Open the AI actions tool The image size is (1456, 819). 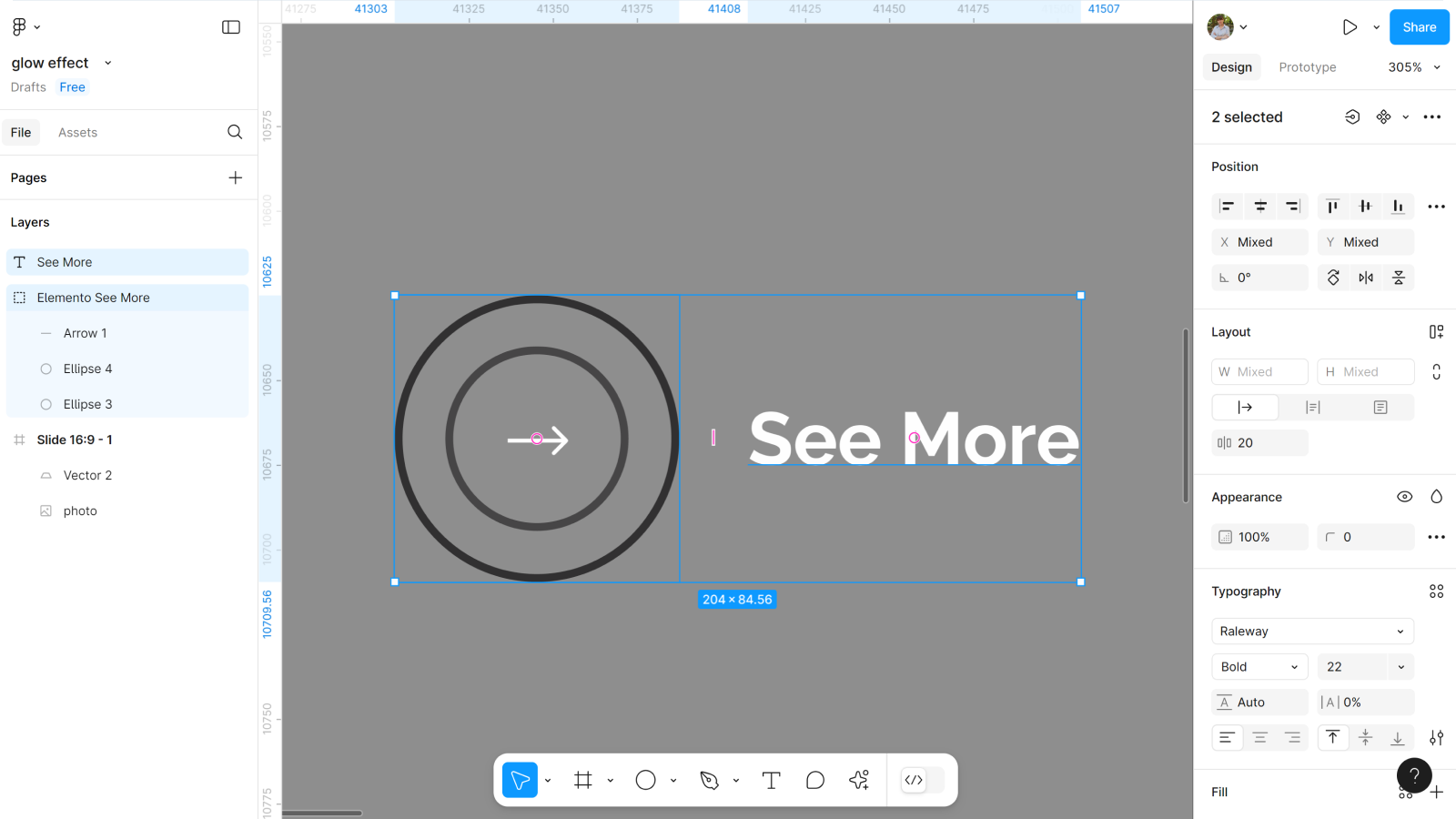coord(859,780)
